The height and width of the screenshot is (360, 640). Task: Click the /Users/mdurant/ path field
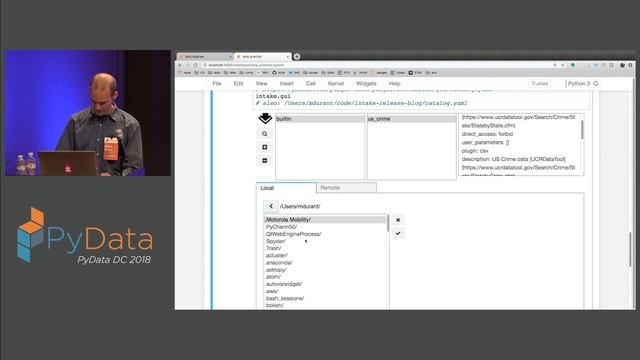click(x=300, y=207)
